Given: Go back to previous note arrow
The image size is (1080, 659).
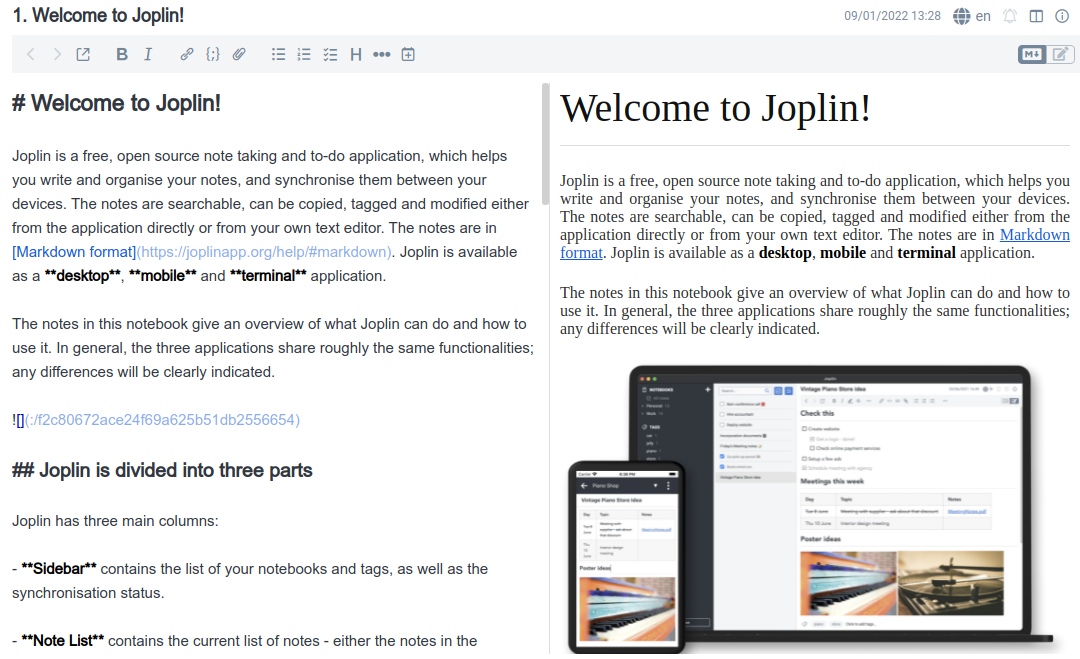Looking at the screenshot, I should point(31,54).
